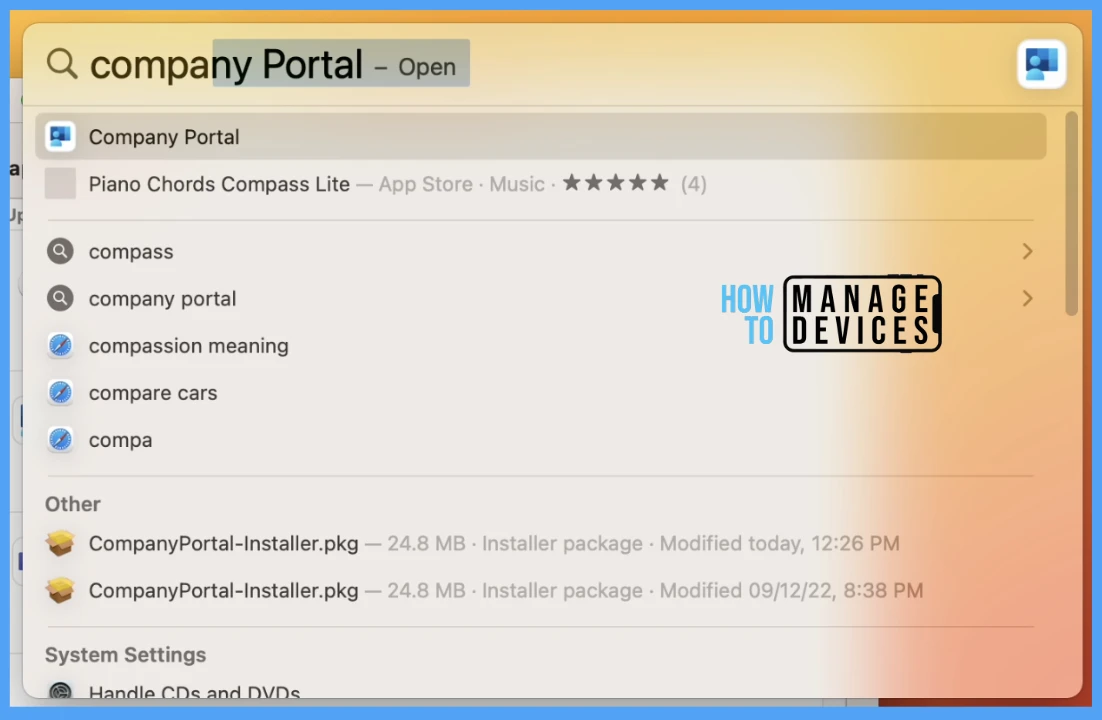Open the Company Portal top hit
Image resolution: width=1102 pixels, height=720 pixels.
tap(540, 136)
